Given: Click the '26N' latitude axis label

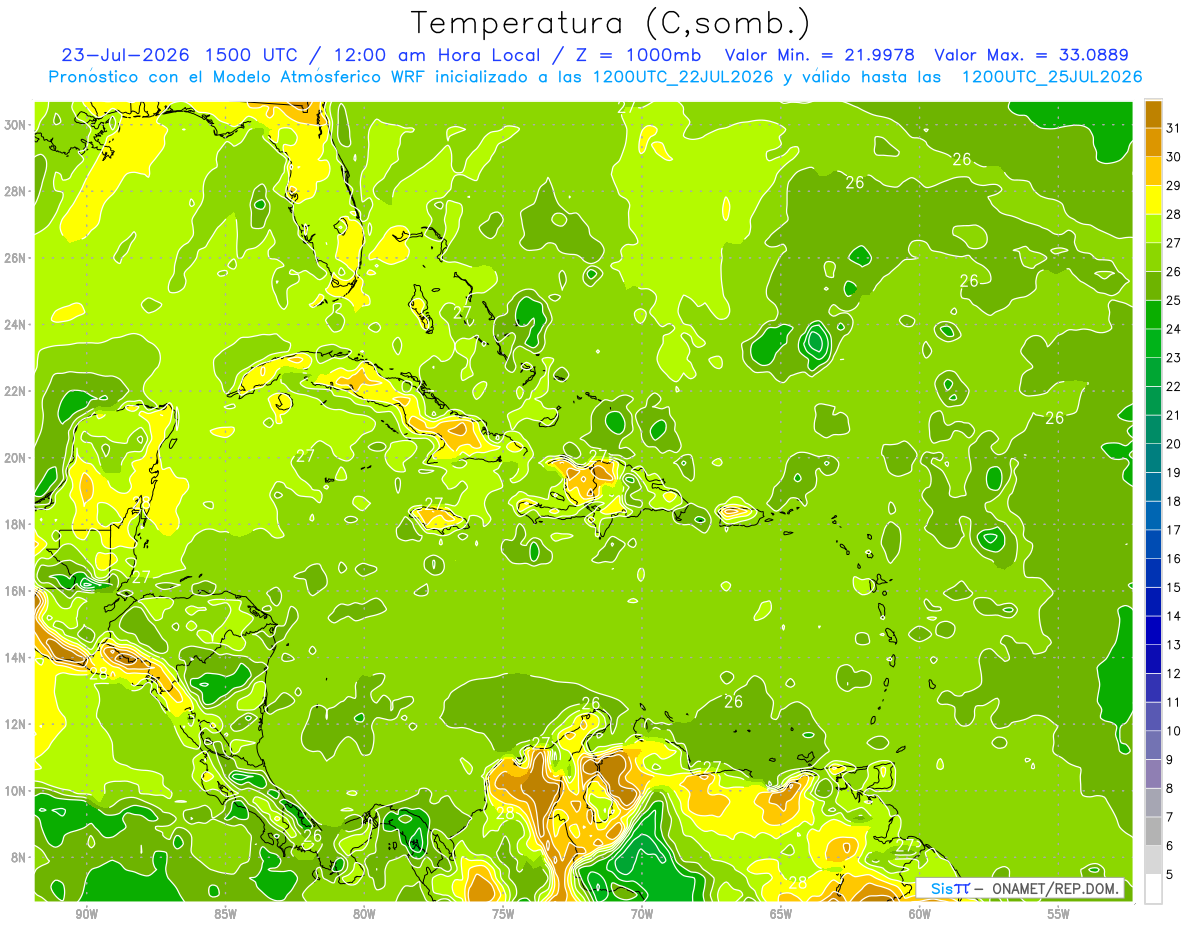Looking at the screenshot, I should [17, 258].
